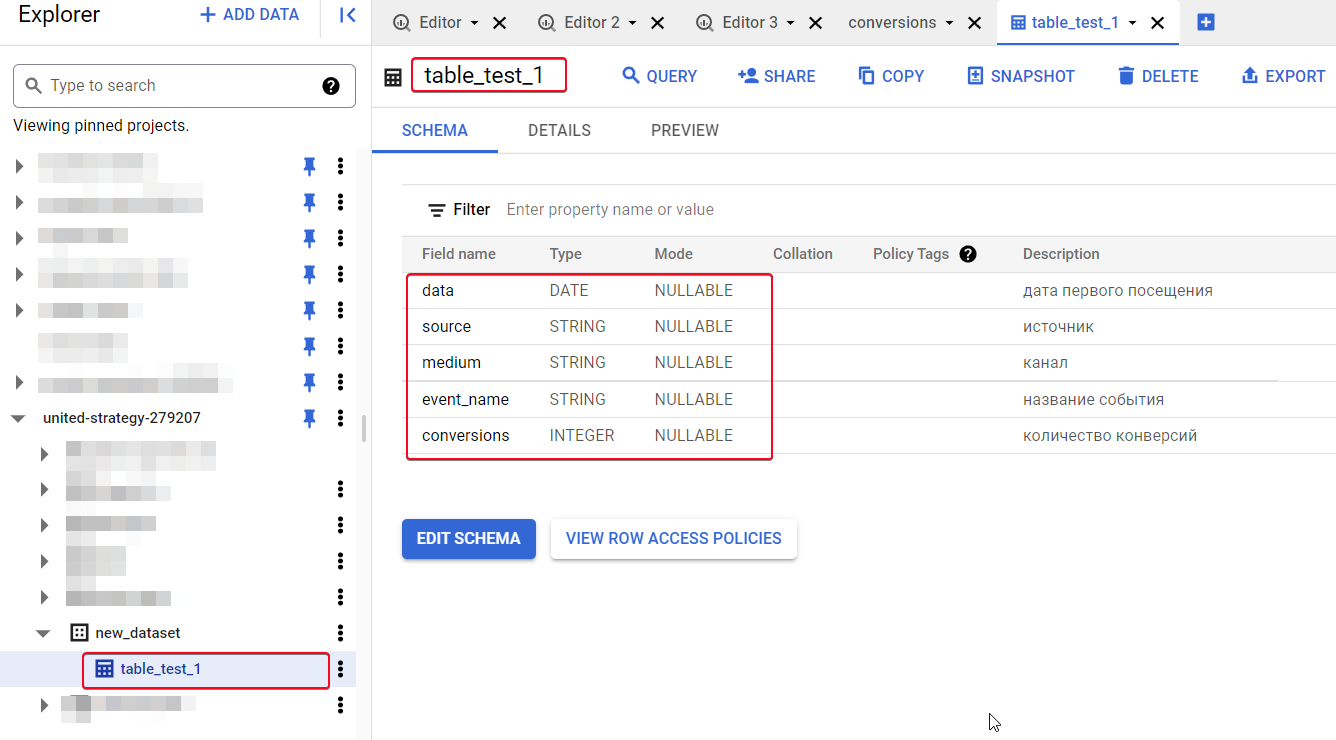1336x740 pixels.
Task: Click the DELETE button
Action: tap(1157, 76)
